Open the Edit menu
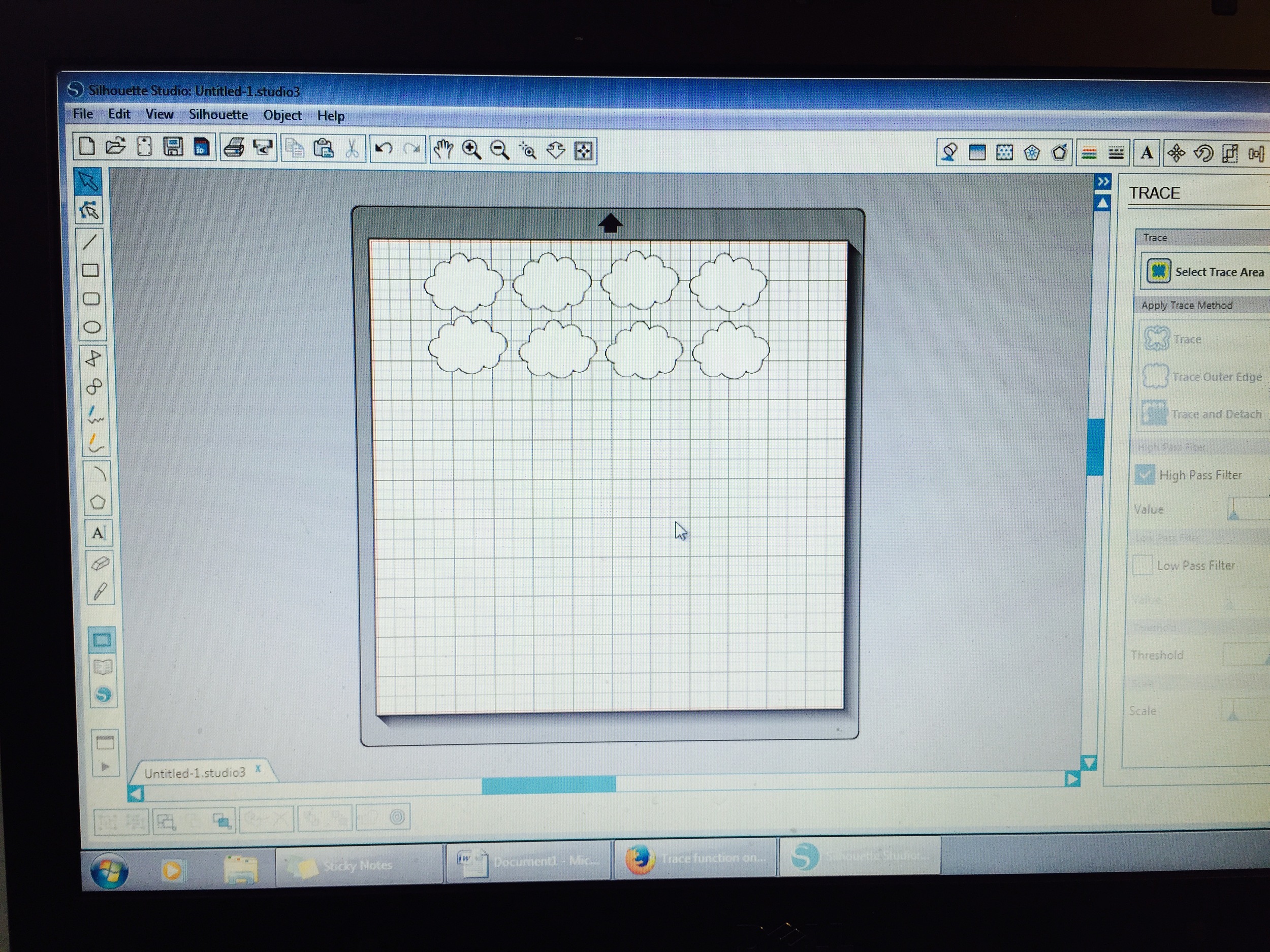The image size is (1270, 952). [x=119, y=114]
